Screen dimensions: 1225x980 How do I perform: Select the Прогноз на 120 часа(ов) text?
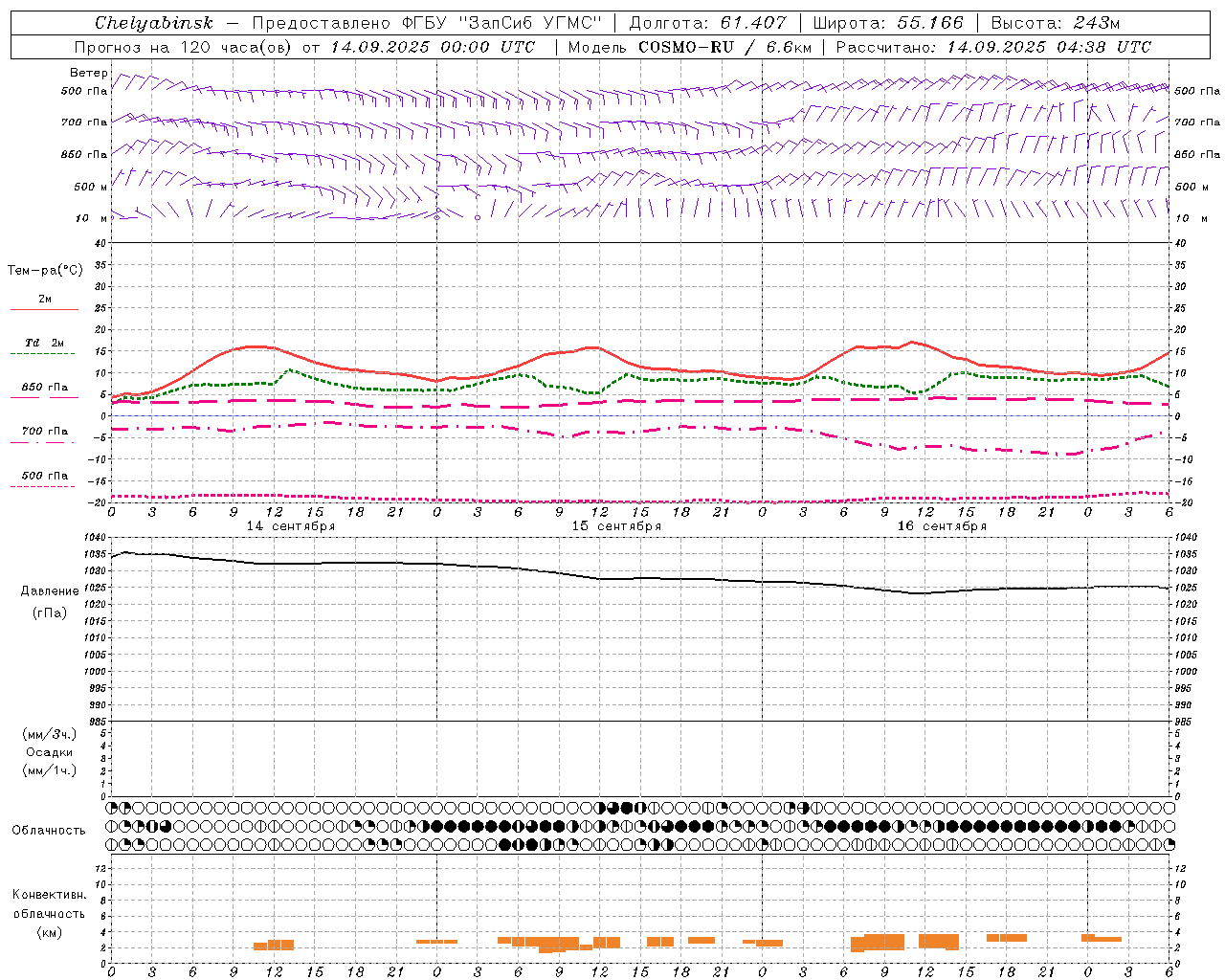pos(185,47)
